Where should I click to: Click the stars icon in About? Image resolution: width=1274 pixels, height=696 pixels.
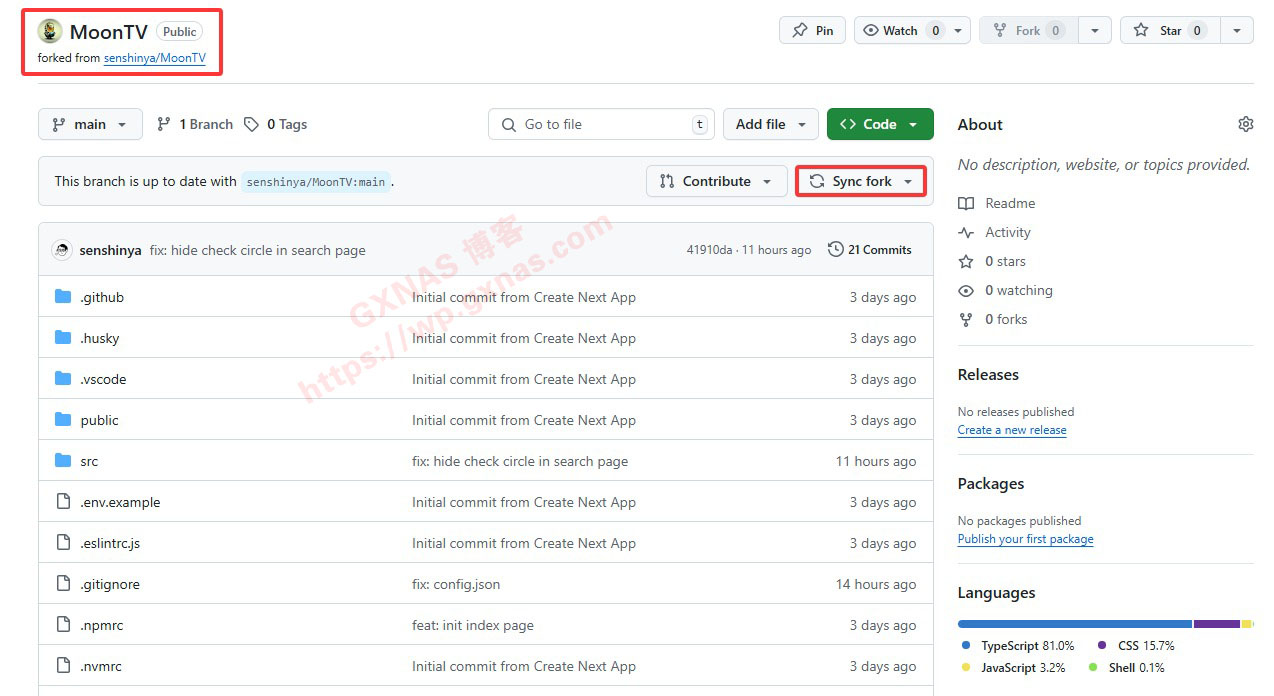coord(966,261)
